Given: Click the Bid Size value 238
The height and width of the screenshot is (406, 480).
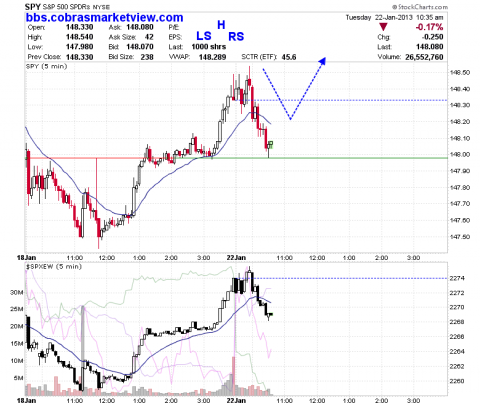Looking at the screenshot, I should [x=147, y=57].
